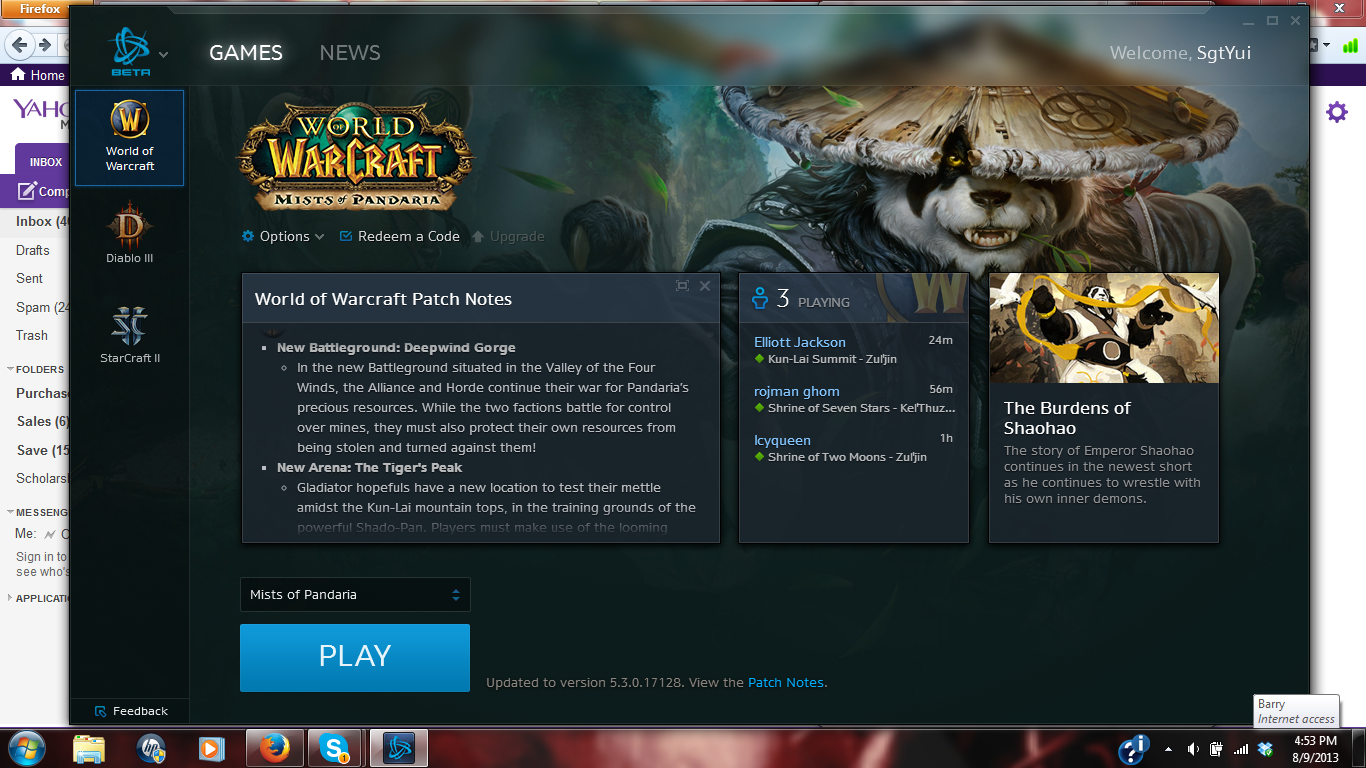The height and width of the screenshot is (768, 1366).
Task: Select StarCraft II in game sidebar
Action: coord(130,334)
